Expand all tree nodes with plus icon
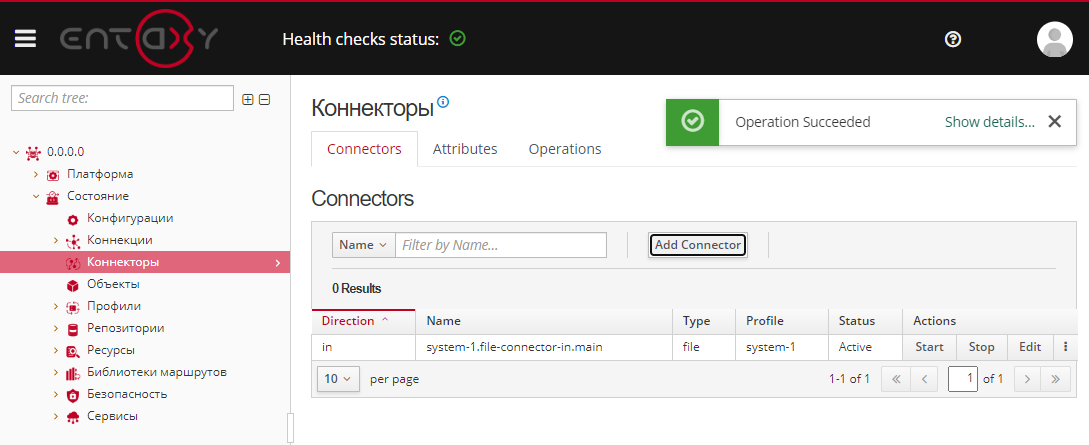 point(248,99)
